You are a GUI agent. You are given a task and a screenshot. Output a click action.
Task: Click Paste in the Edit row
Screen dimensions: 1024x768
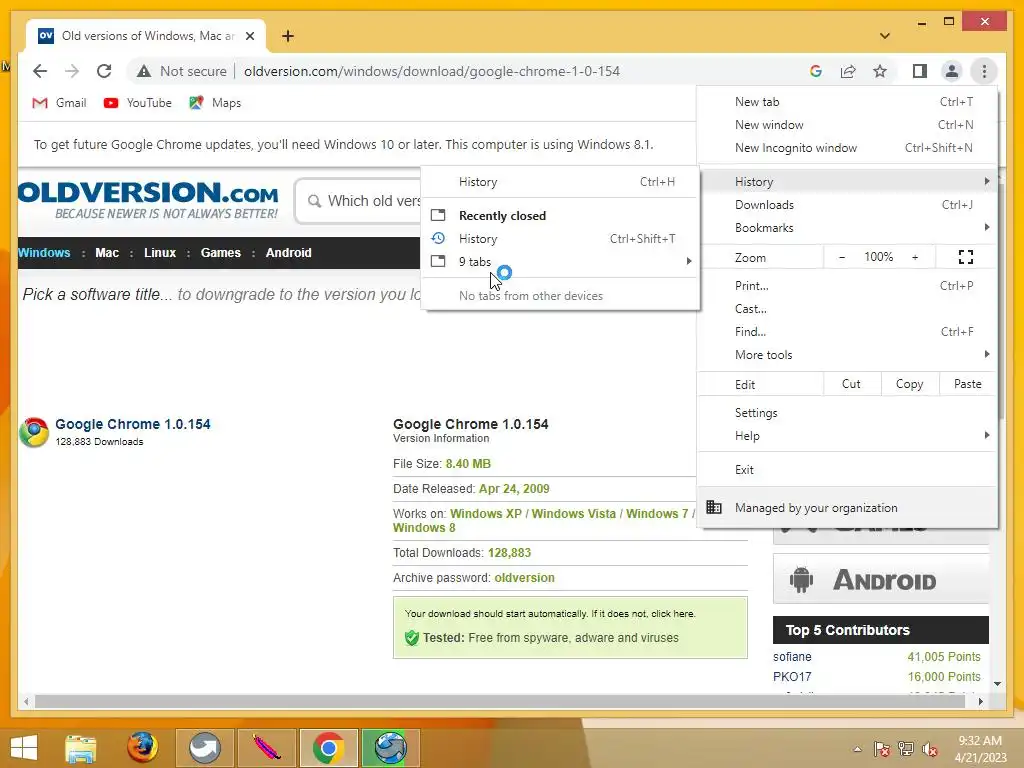pos(968,384)
